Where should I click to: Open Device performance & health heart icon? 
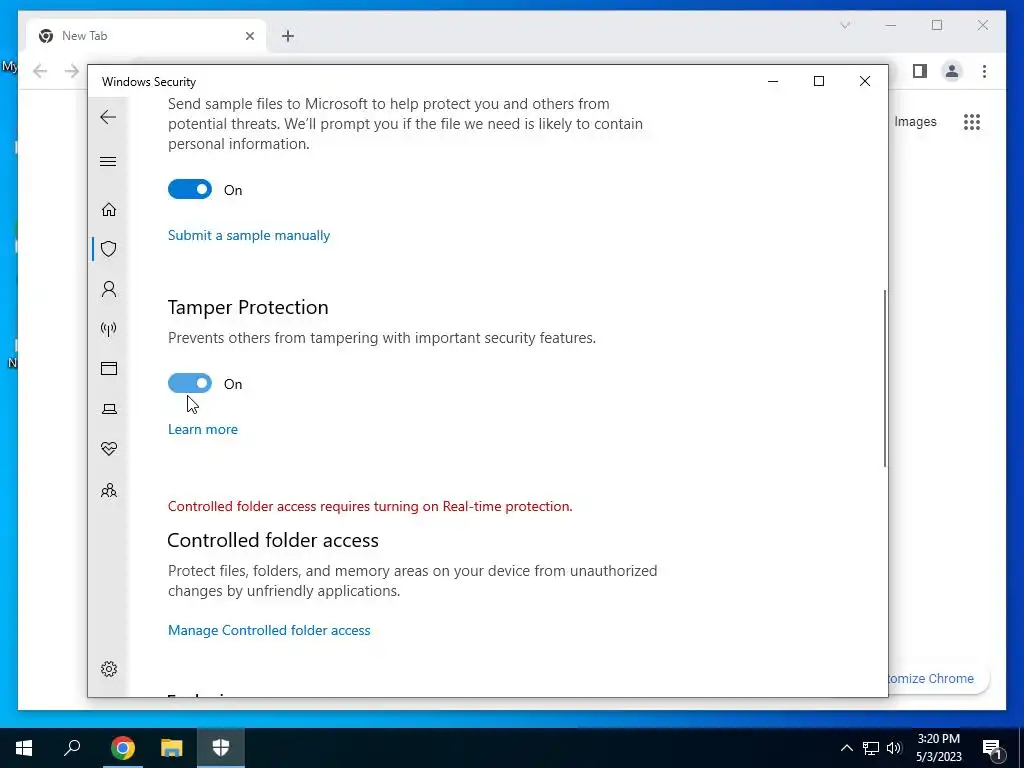tap(109, 449)
